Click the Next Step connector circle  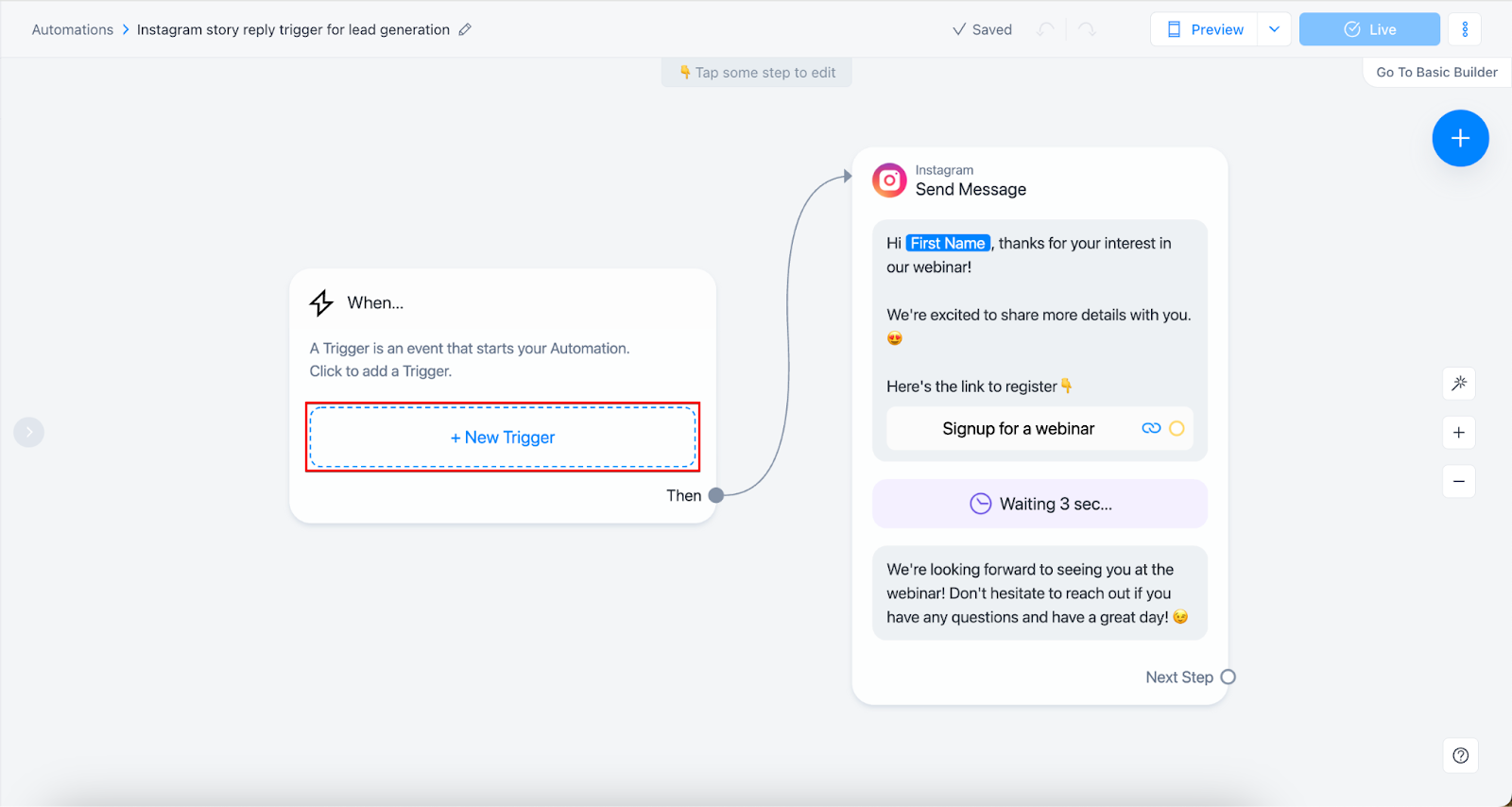pyautogui.click(x=1228, y=677)
